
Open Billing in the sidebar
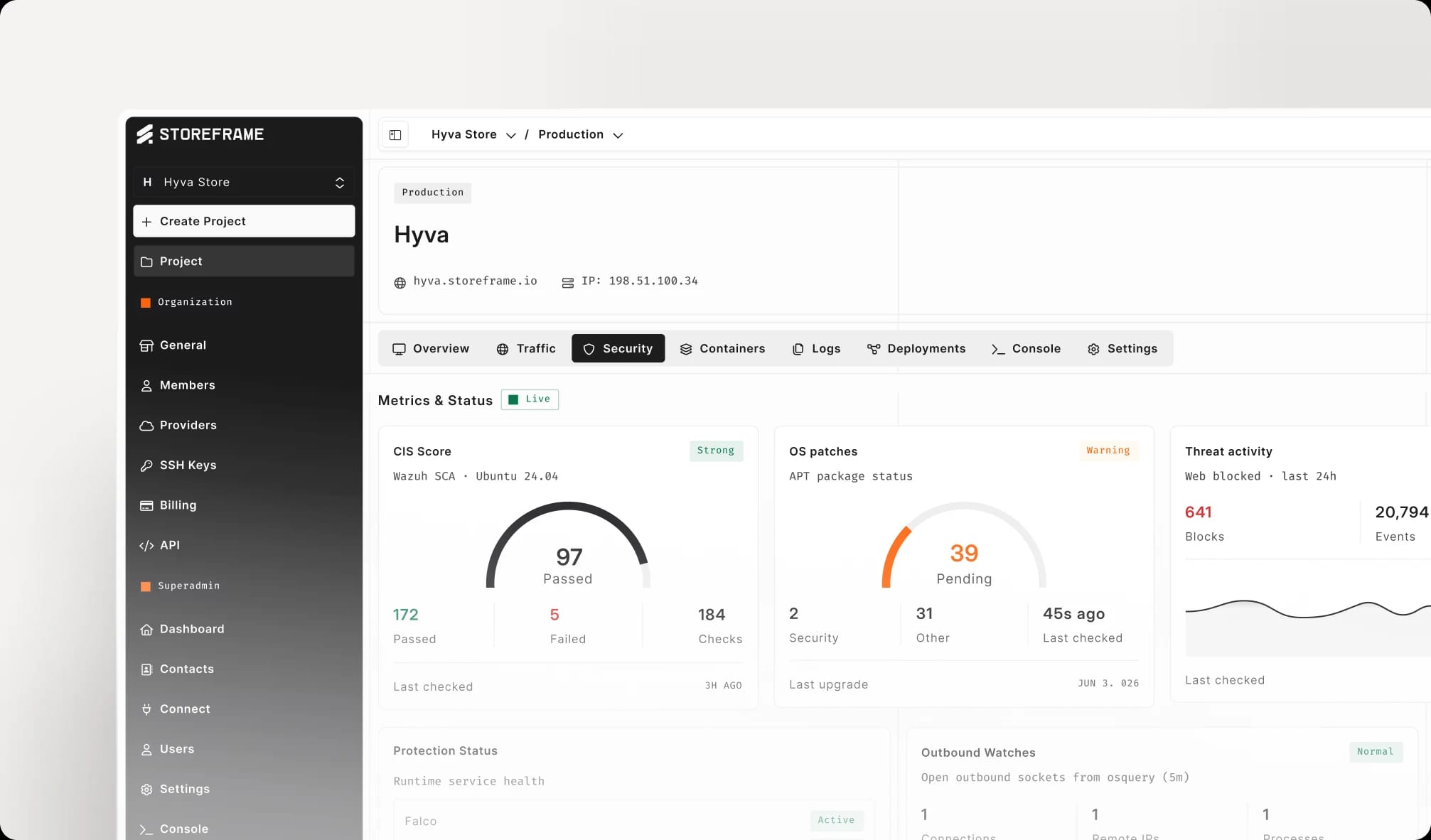[x=244, y=505]
